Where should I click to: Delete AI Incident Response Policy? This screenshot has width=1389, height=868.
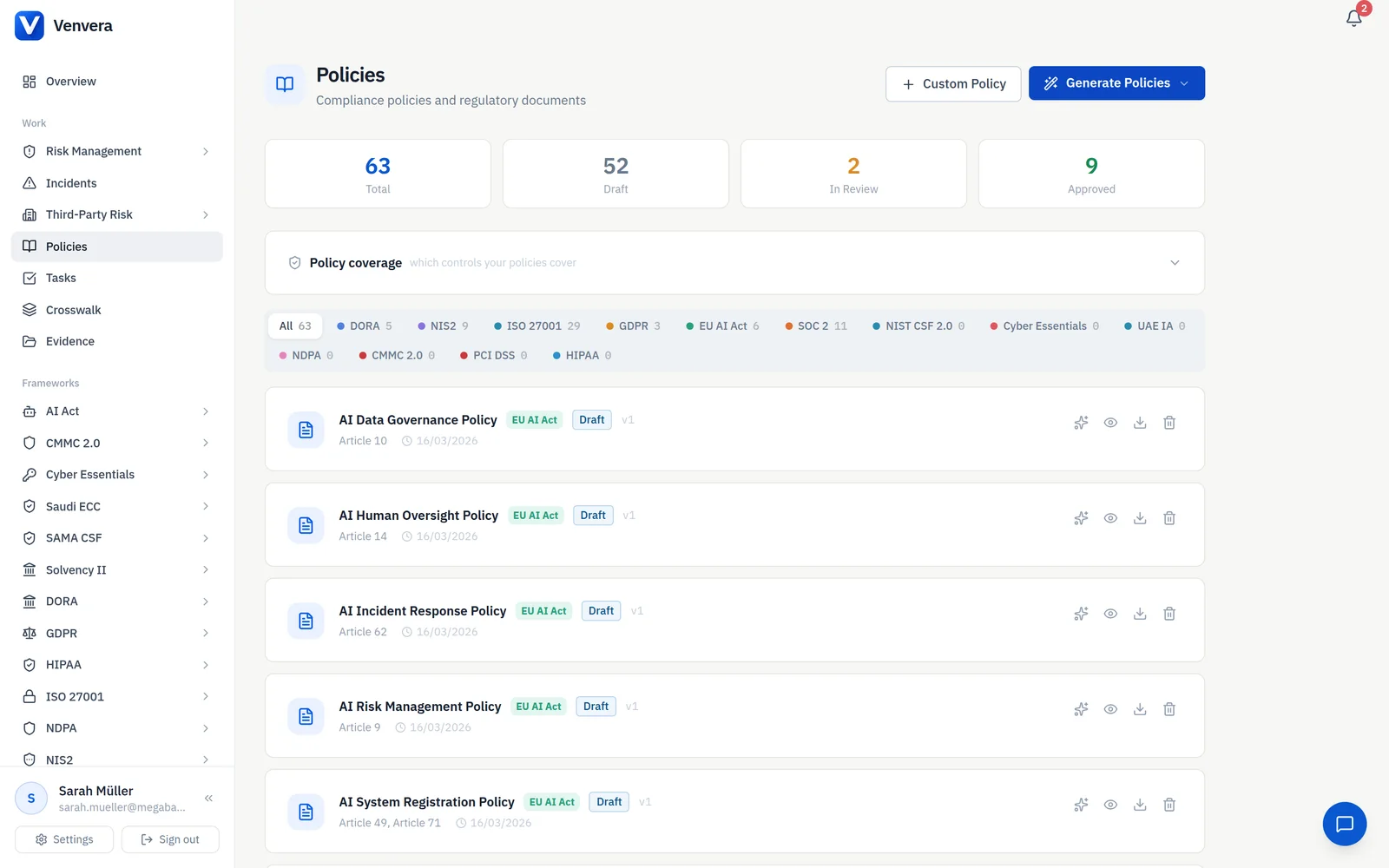coord(1169,614)
